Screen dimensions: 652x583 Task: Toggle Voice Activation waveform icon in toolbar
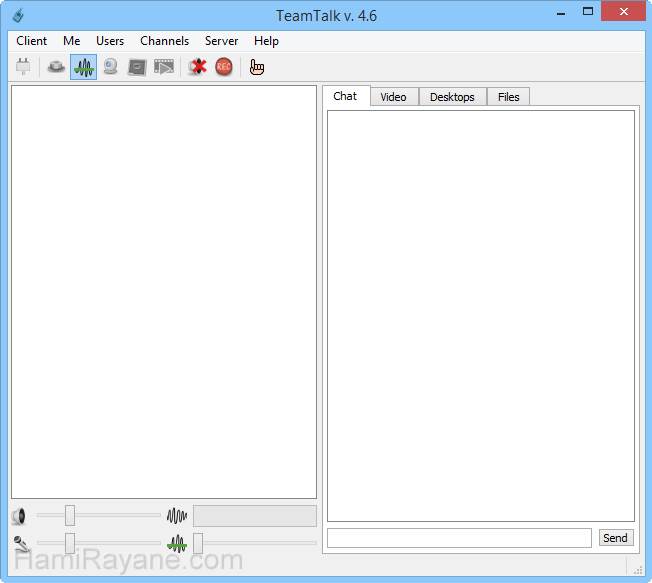click(84, 67)
